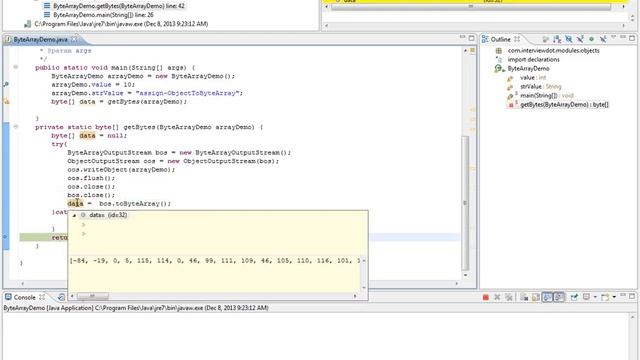Expand second child under data in hover popup
640x360 pixels.
pyautogui.click(x=83, y=233)
